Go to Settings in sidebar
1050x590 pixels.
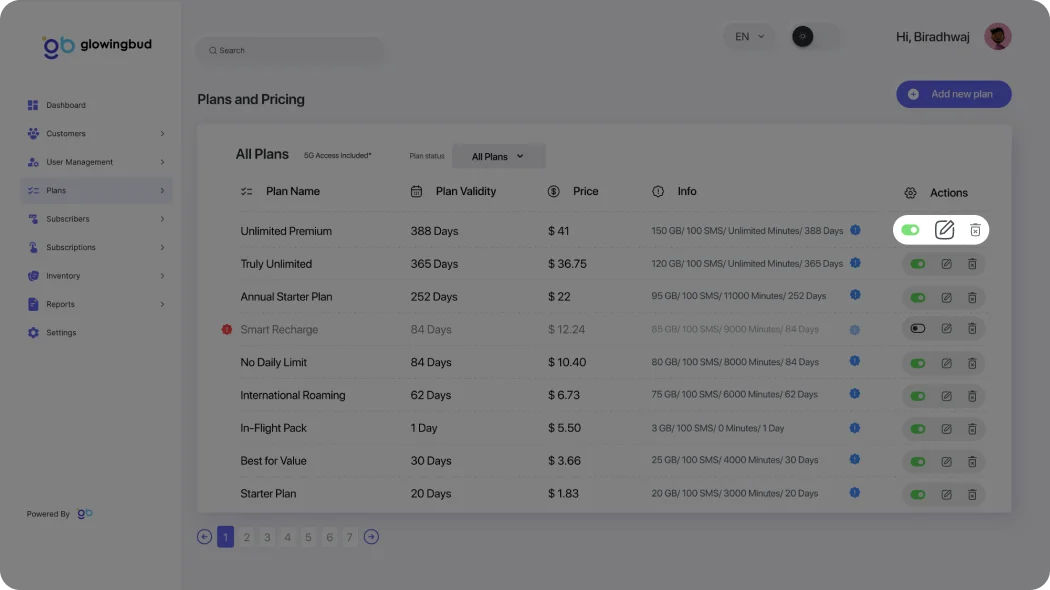point(61,332)
